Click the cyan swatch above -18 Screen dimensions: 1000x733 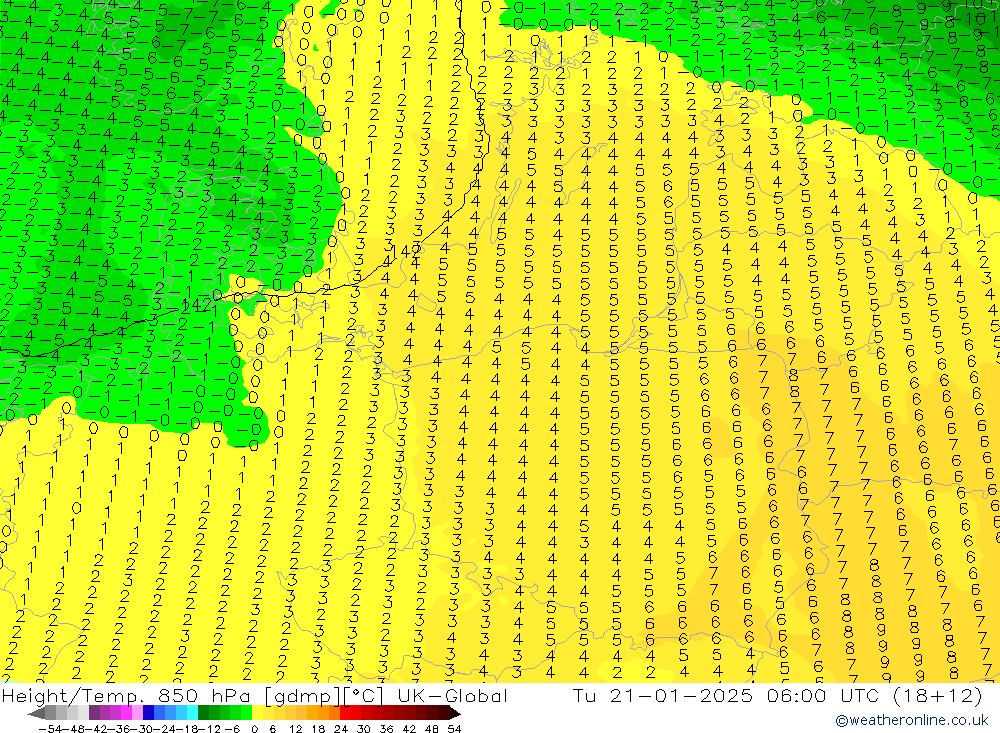coord(193,713)
